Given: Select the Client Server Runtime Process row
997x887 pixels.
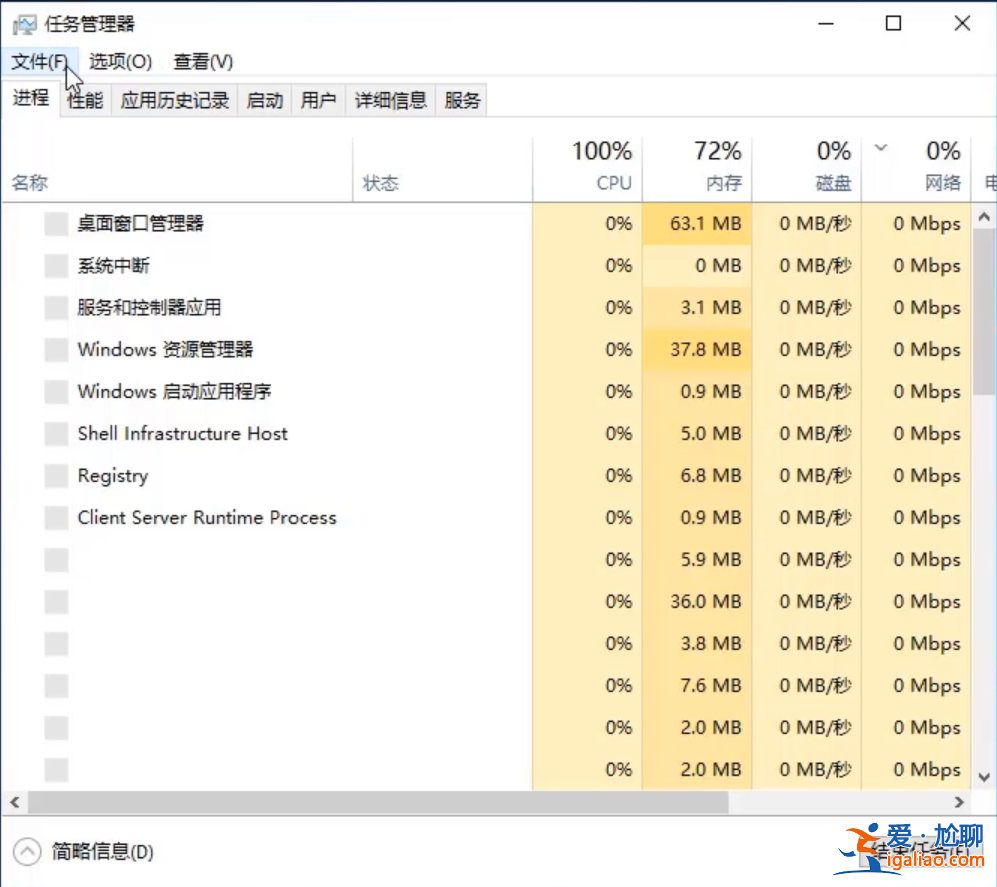Looking at the screenshot, I should 207,517.
